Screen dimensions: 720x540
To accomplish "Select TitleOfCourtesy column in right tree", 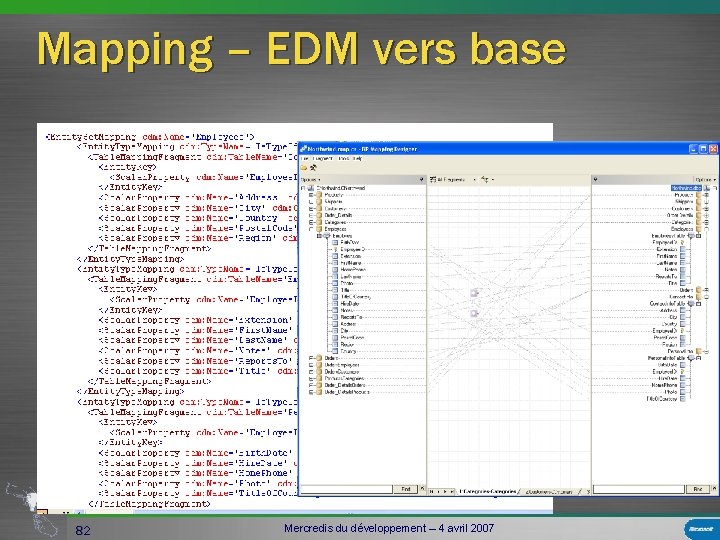I will [x=662, y=399].
